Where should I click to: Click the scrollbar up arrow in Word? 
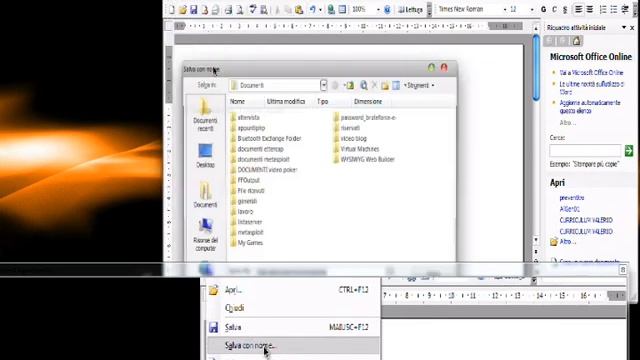536,28
